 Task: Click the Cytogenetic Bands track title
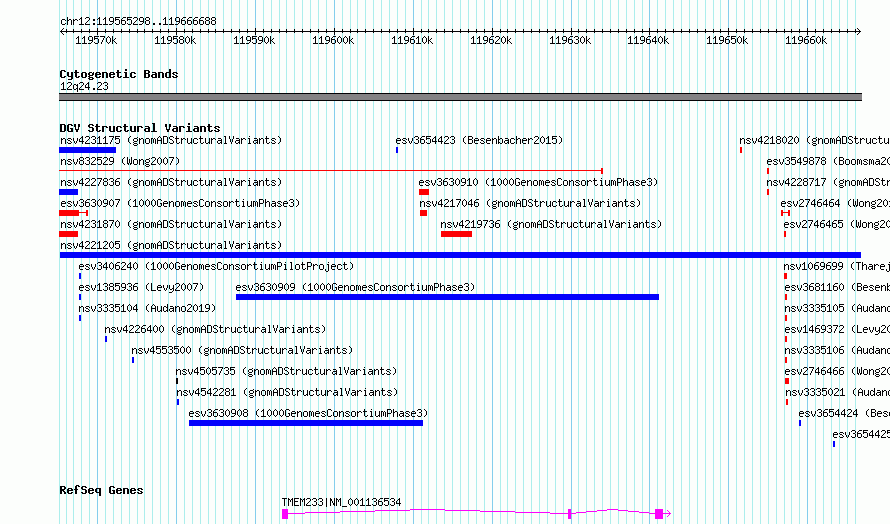[x=119, y=74]
